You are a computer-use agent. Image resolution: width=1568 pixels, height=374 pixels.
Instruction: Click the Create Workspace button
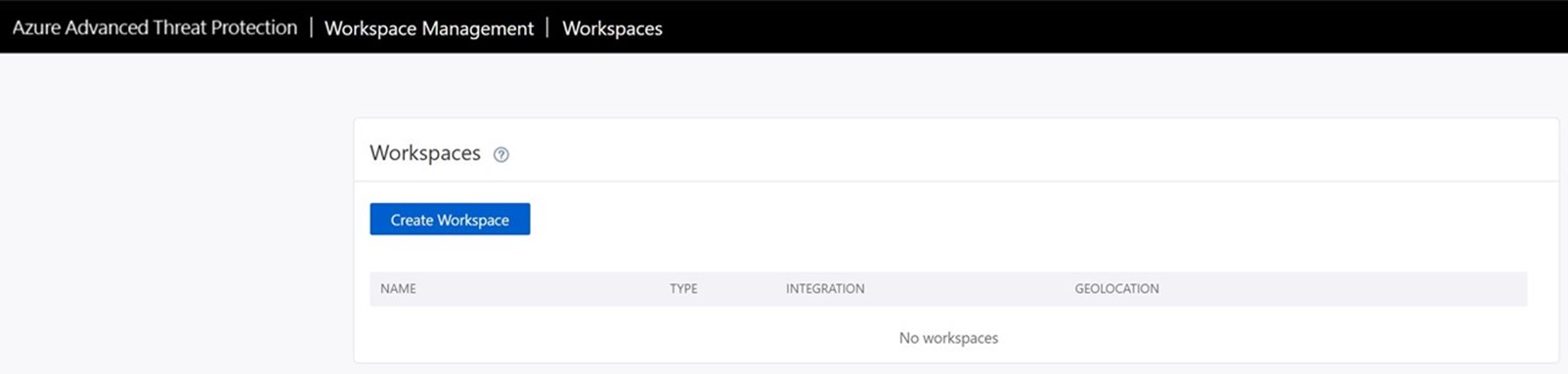click(x=450, y=220)
